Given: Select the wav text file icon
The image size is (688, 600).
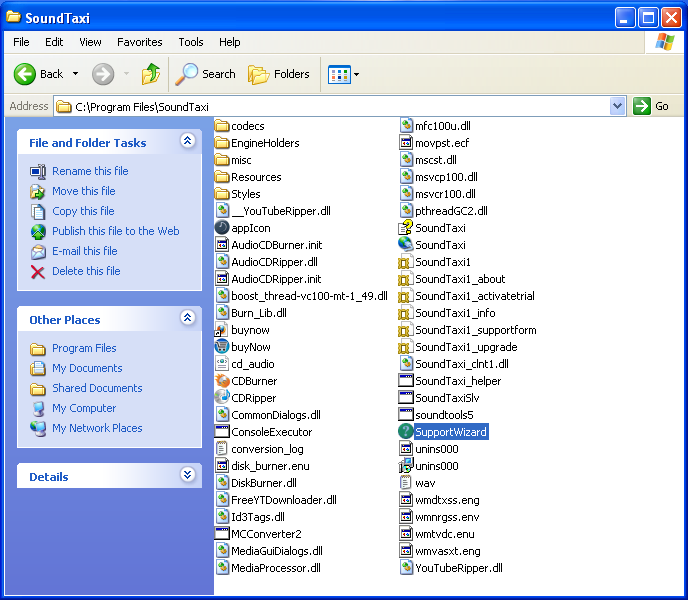Looking at the screenshot, I should pyautogui.click(x=406, y=483).
